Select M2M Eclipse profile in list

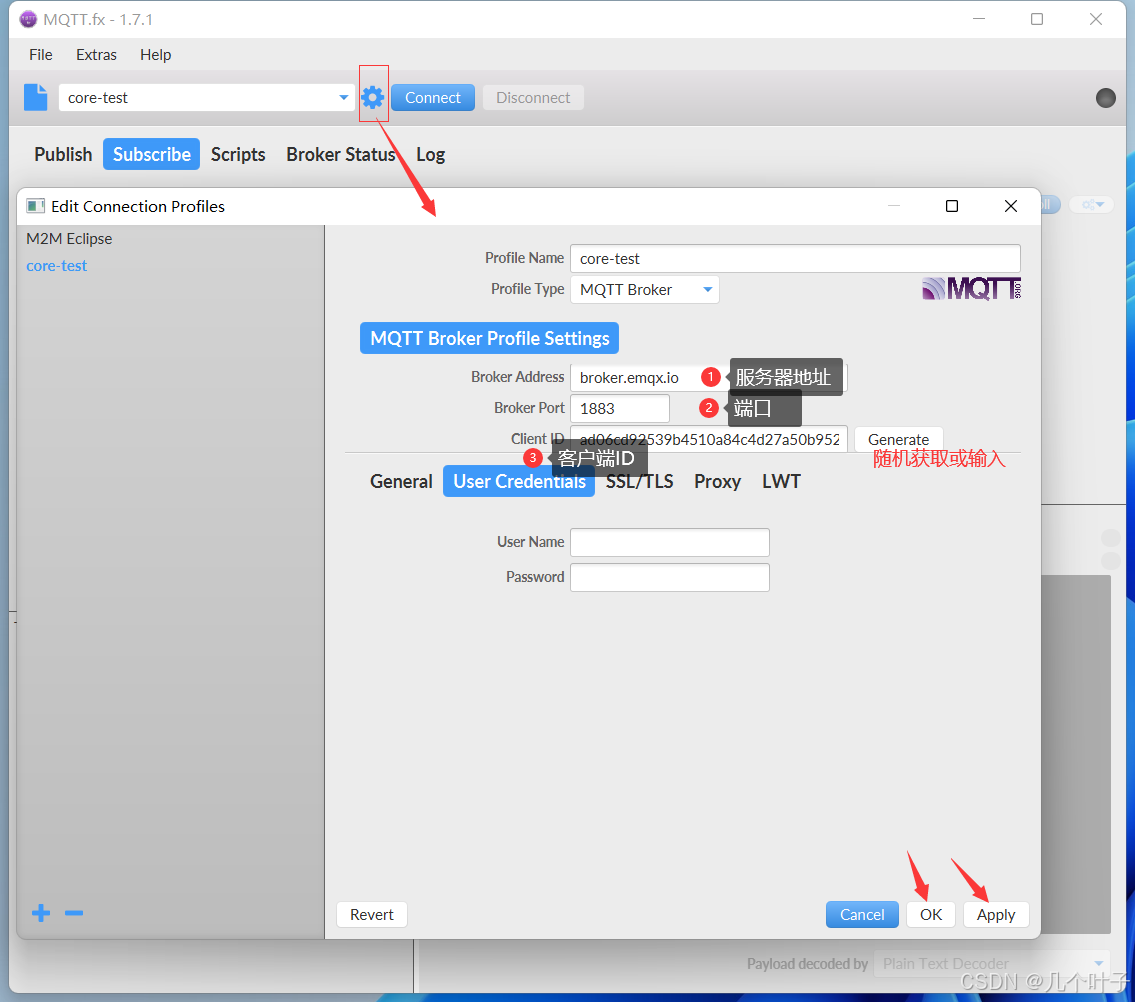click(69, 239)
